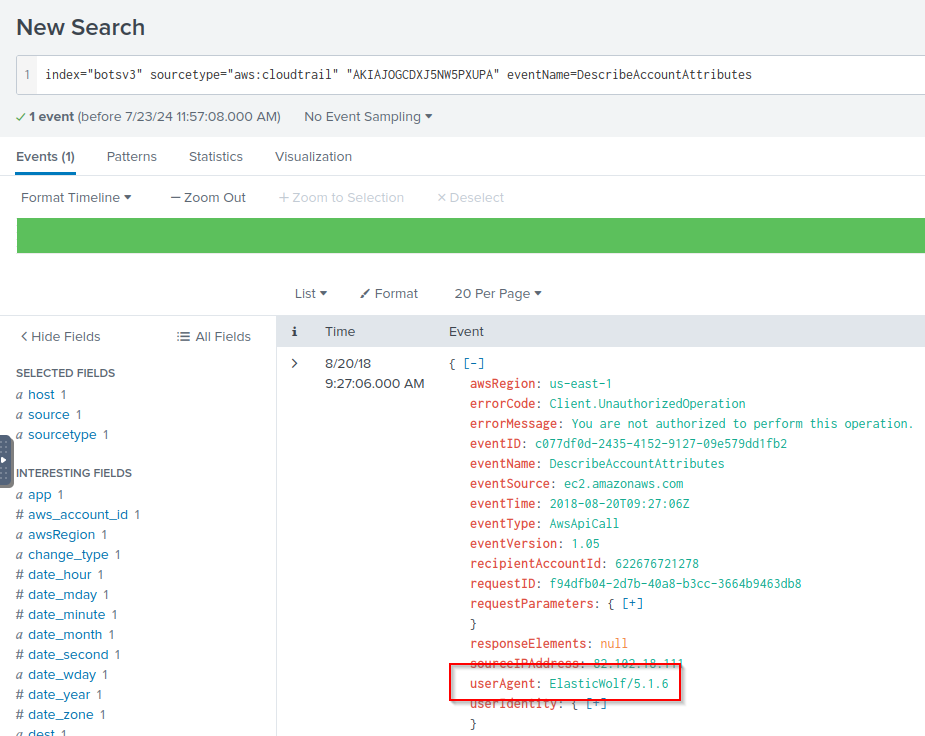The width and height of the screenshot is (925, 736).
Task: Open the Visualization tab
Action: [313, 157]
